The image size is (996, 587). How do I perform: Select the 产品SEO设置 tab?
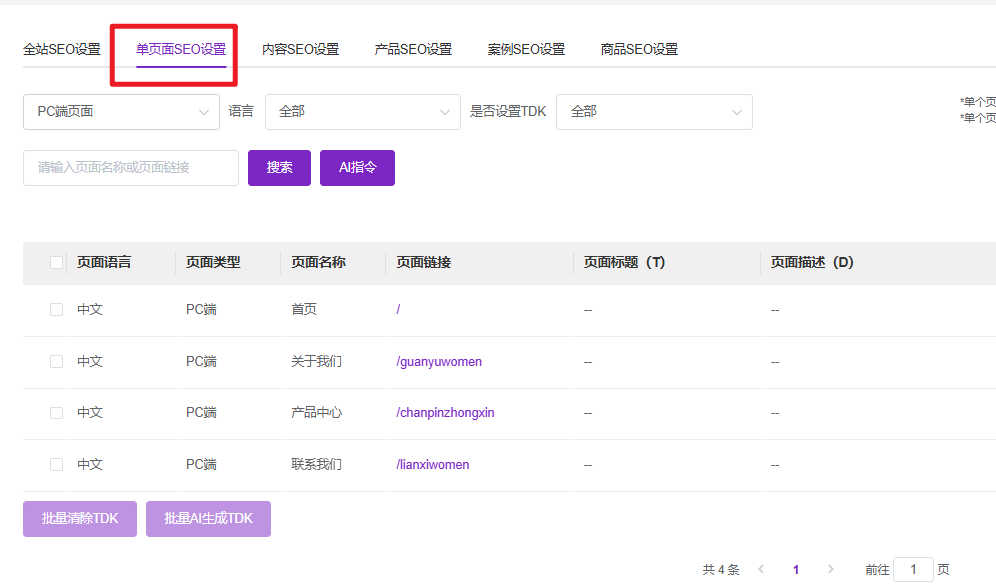coord(413,49)
